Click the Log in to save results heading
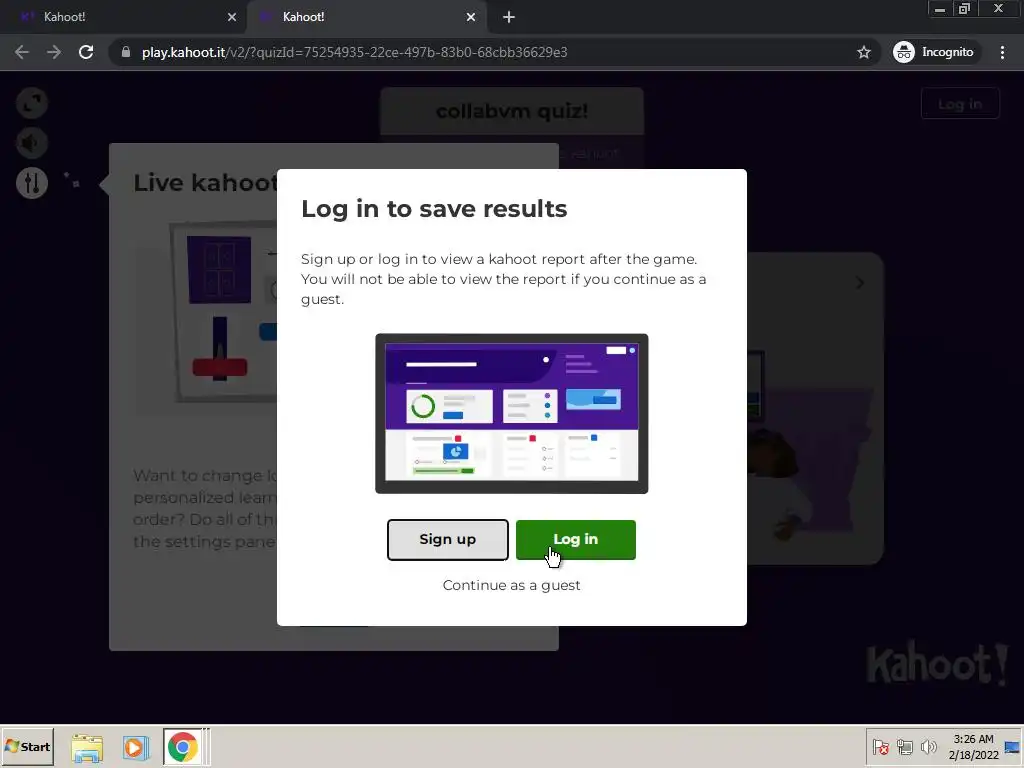Screen dimensions: 1024x768 click(434, 209)
